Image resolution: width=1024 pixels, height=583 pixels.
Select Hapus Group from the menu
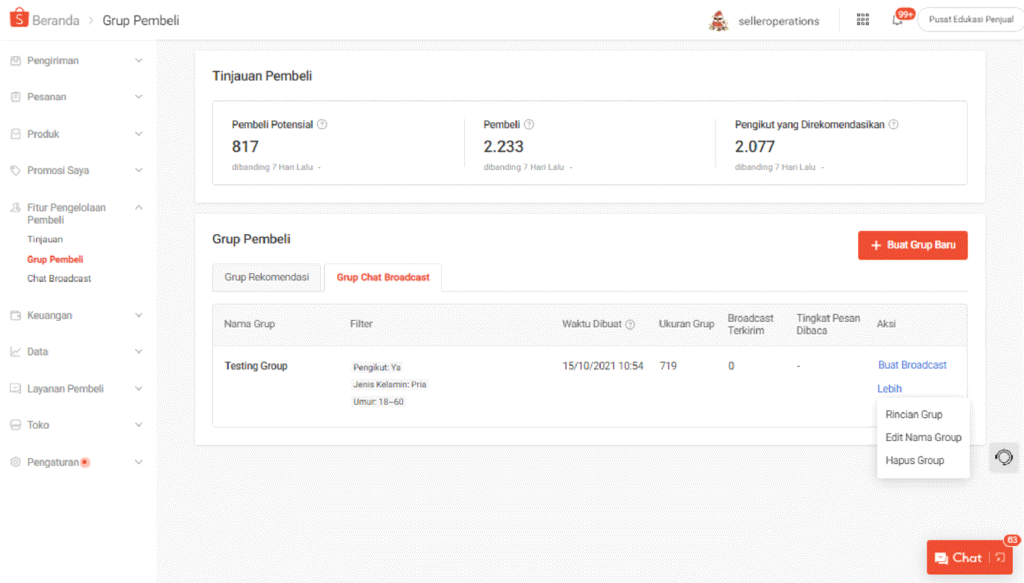click(914, 461)
